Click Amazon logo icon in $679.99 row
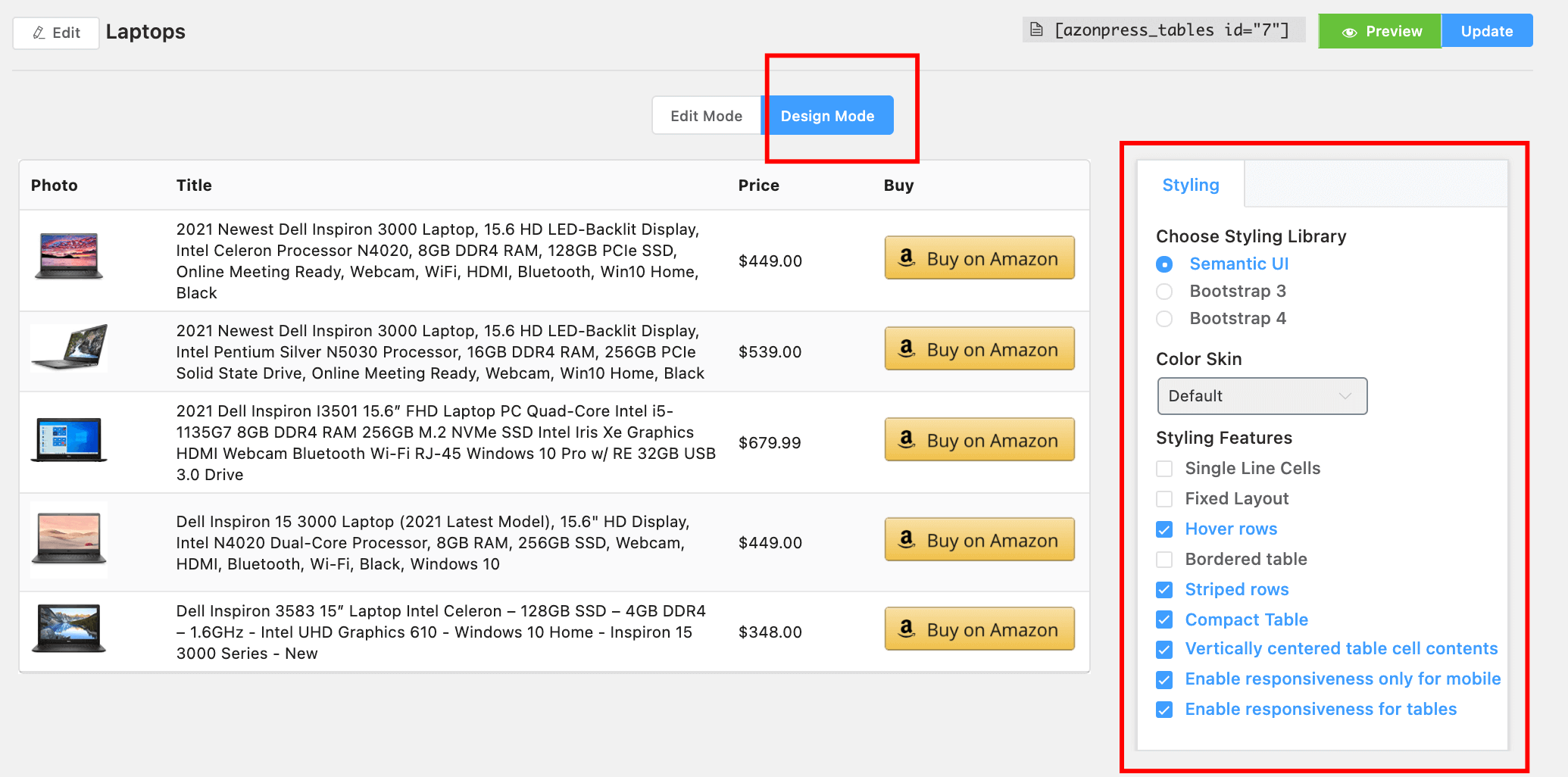1568x777 pixels. click(x=906, y=439)
